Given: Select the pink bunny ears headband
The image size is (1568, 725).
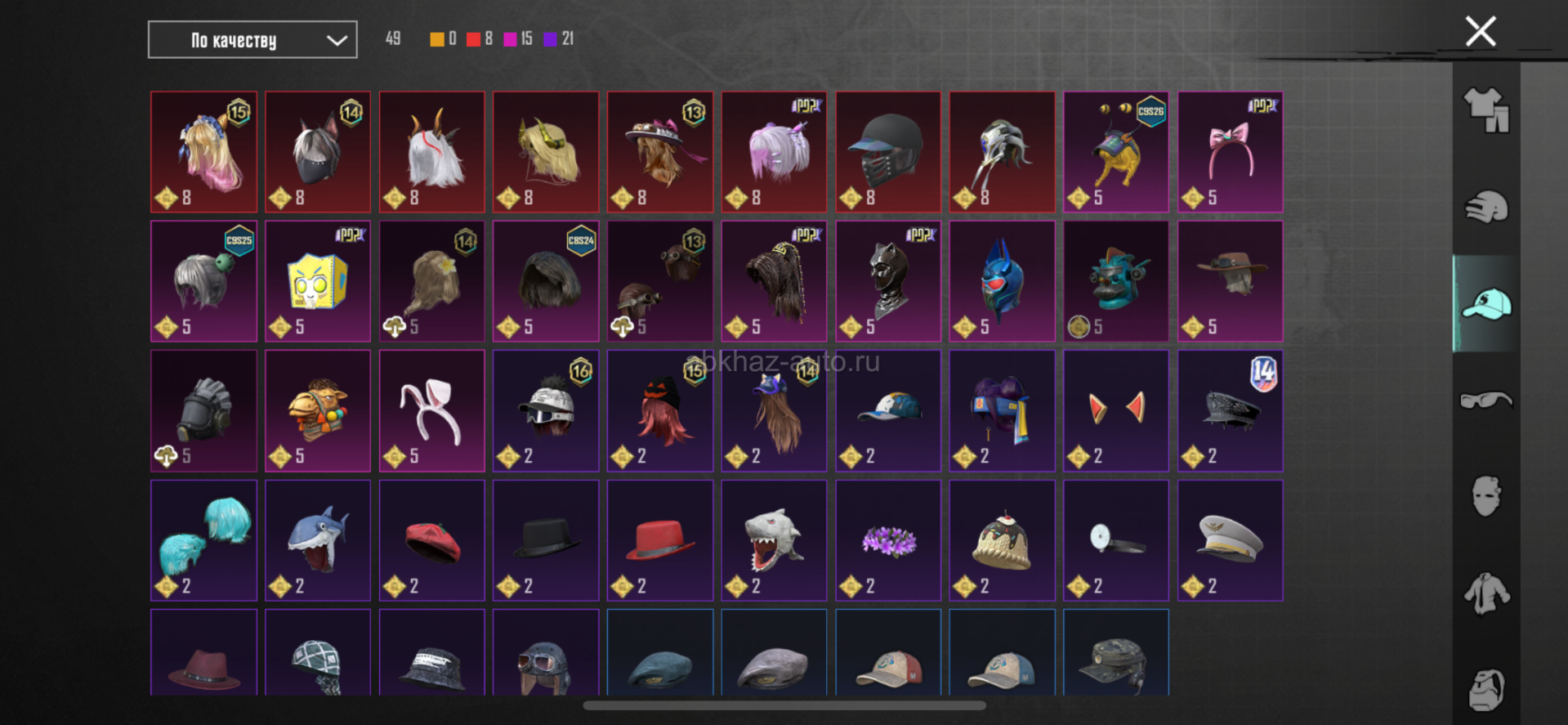Looking at the screenshot, I should 431,411.
